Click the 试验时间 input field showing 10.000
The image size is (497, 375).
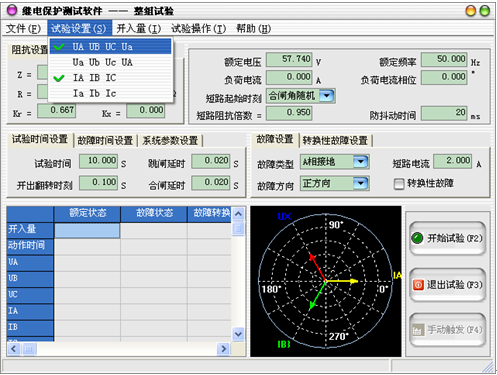pyautogui.click(x=98, y=161)
